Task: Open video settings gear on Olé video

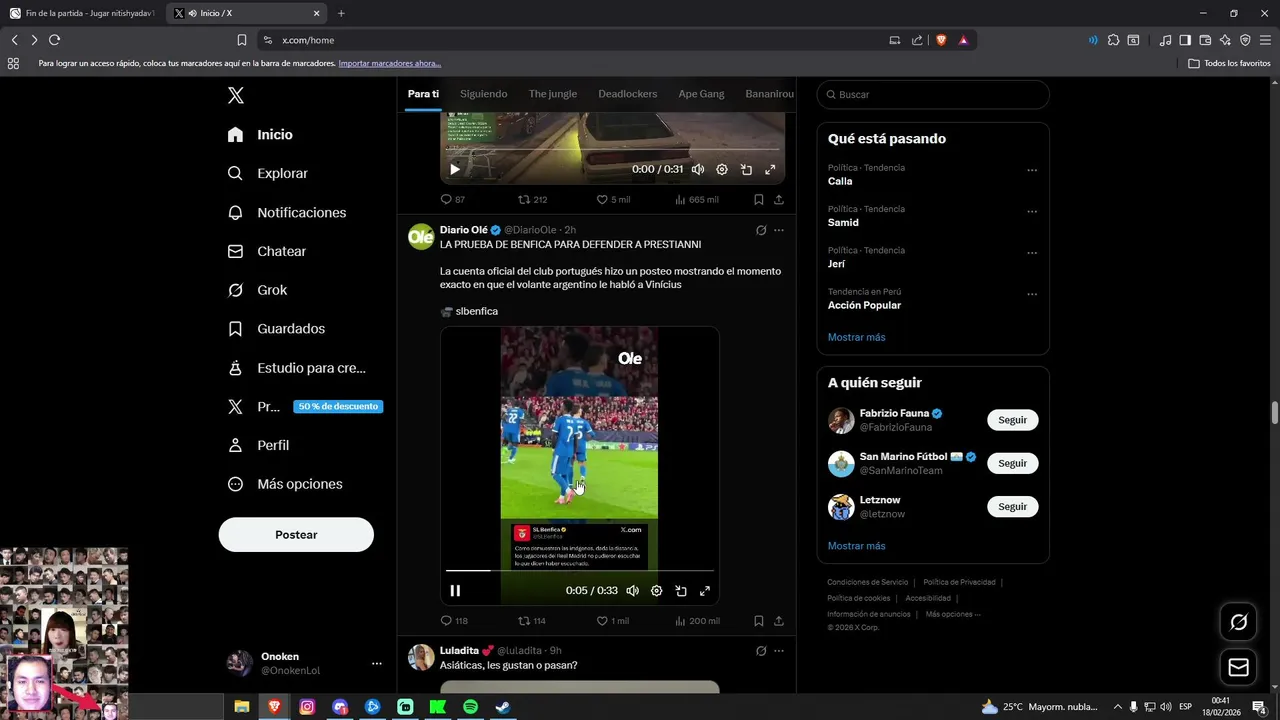Action: [656, 591]
